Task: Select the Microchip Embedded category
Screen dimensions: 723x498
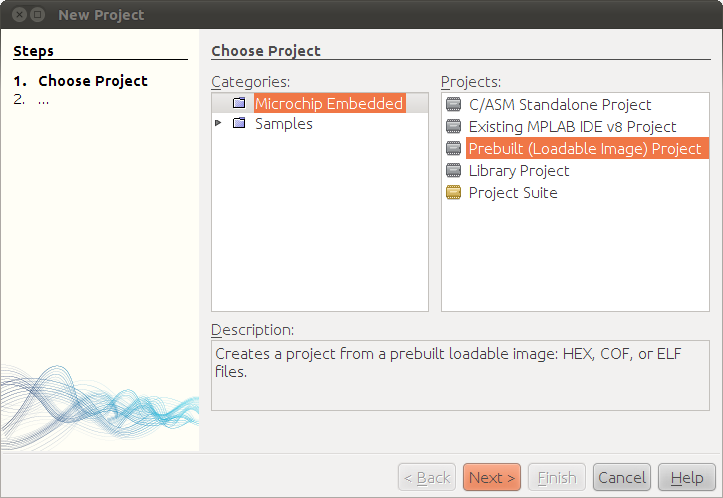Action: click(329, 103)
